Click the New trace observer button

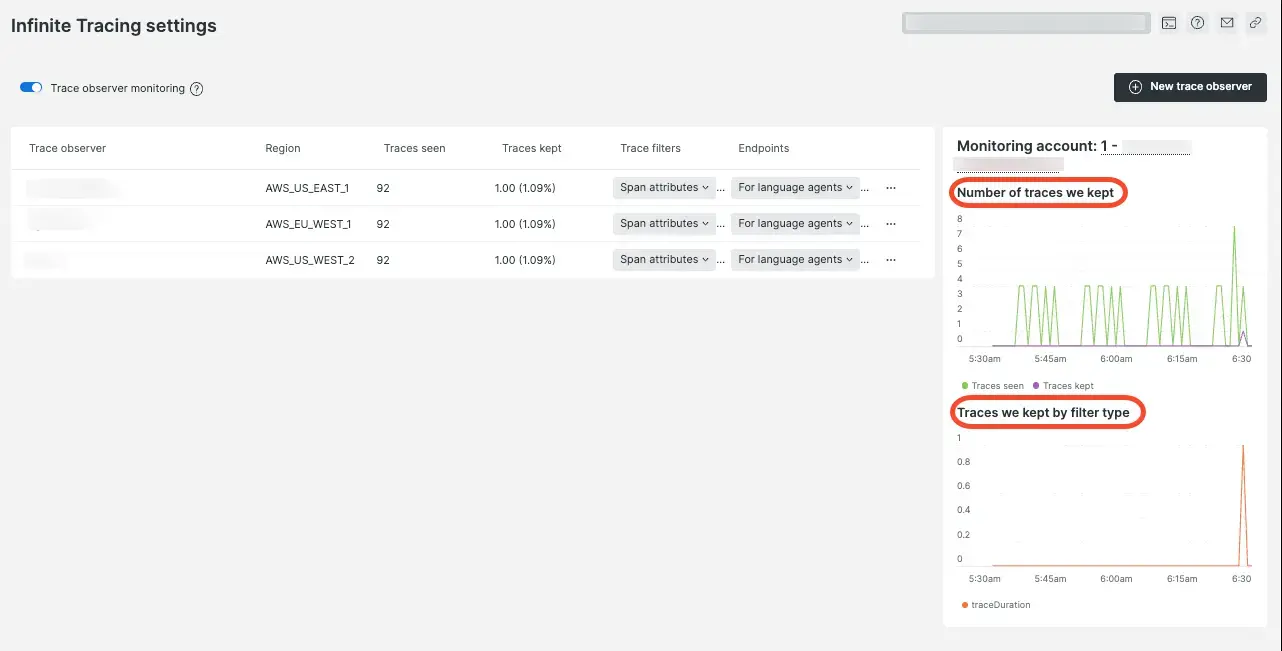pyautogui.click(x=1190, y=87)
